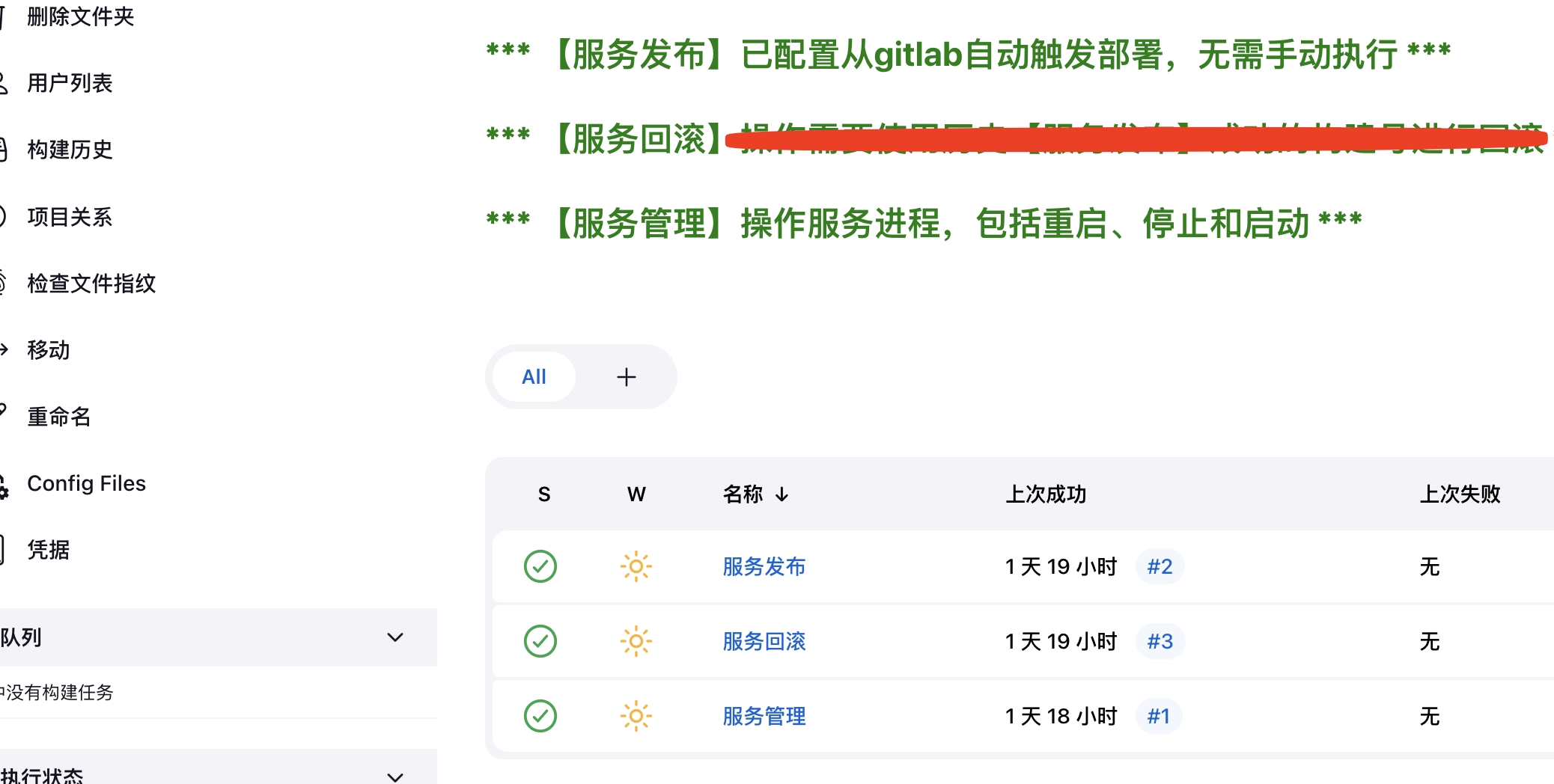The image size is (1554, 784).
Task: Click 无 in the 服务回滚 row
Action: [1430, 641]
